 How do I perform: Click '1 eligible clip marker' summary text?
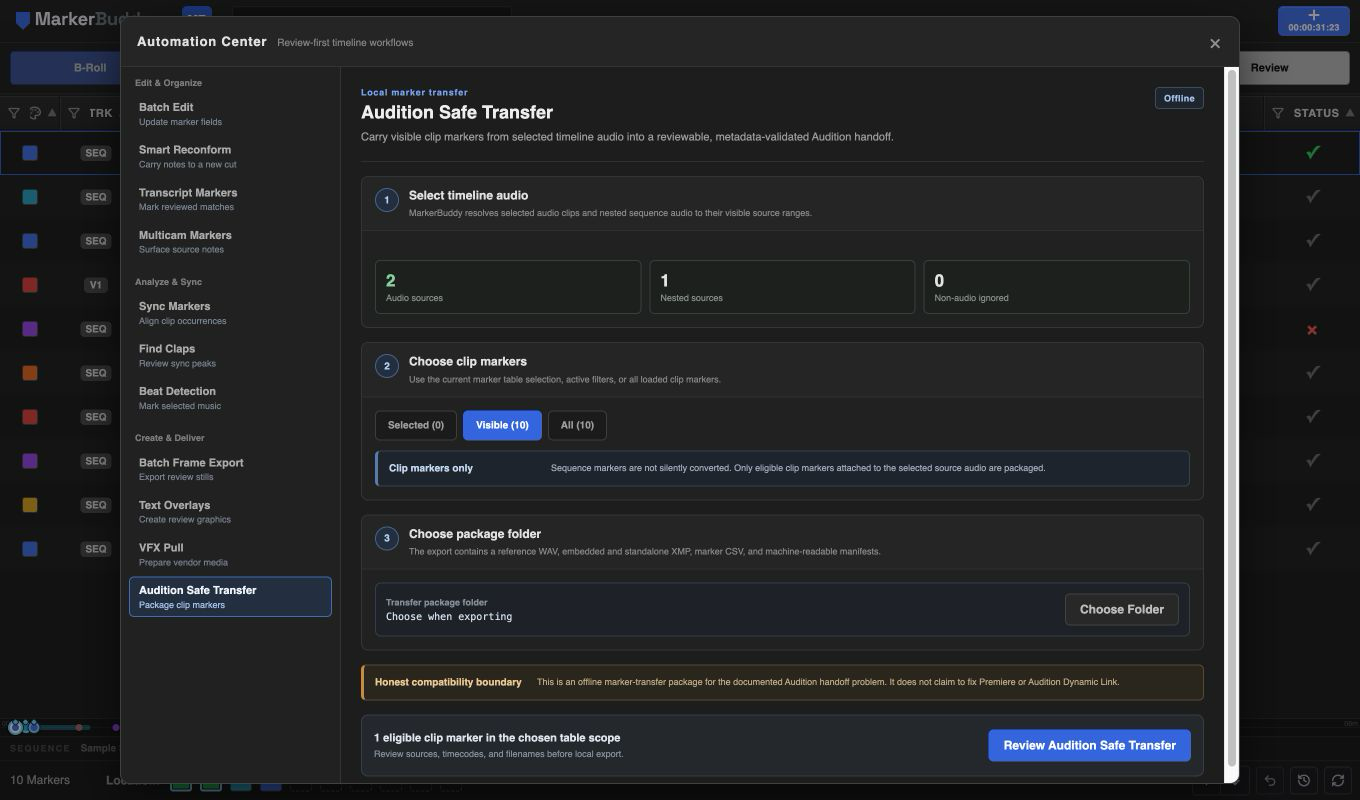497,738
